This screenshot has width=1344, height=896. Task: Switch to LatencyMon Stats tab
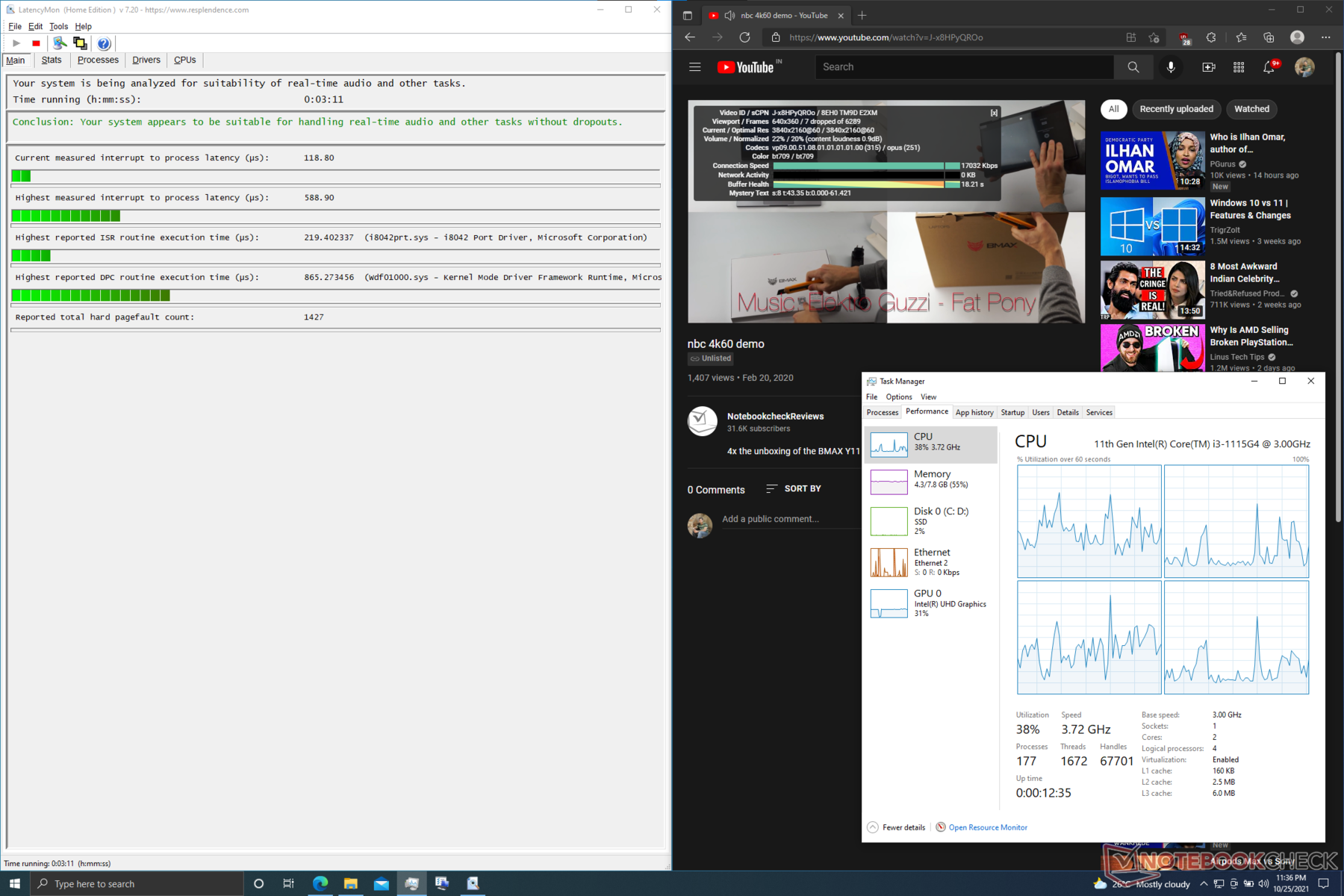click(x=52, y=60)
